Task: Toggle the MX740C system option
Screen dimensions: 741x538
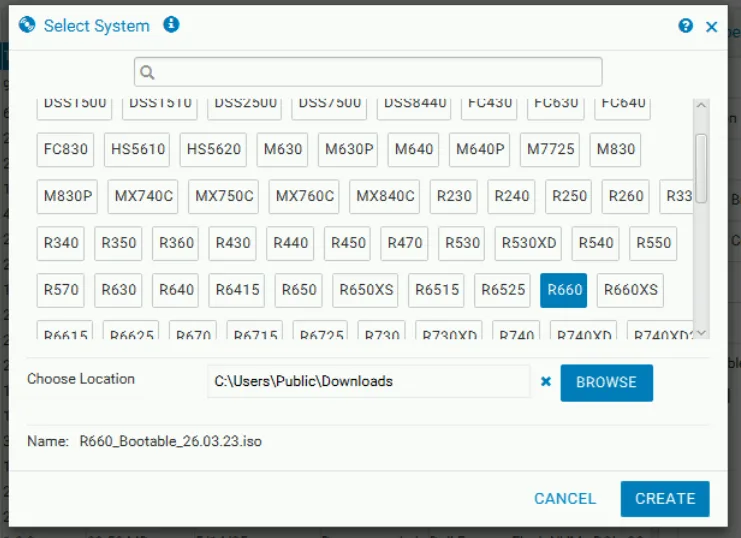Action: click(144, 196)
